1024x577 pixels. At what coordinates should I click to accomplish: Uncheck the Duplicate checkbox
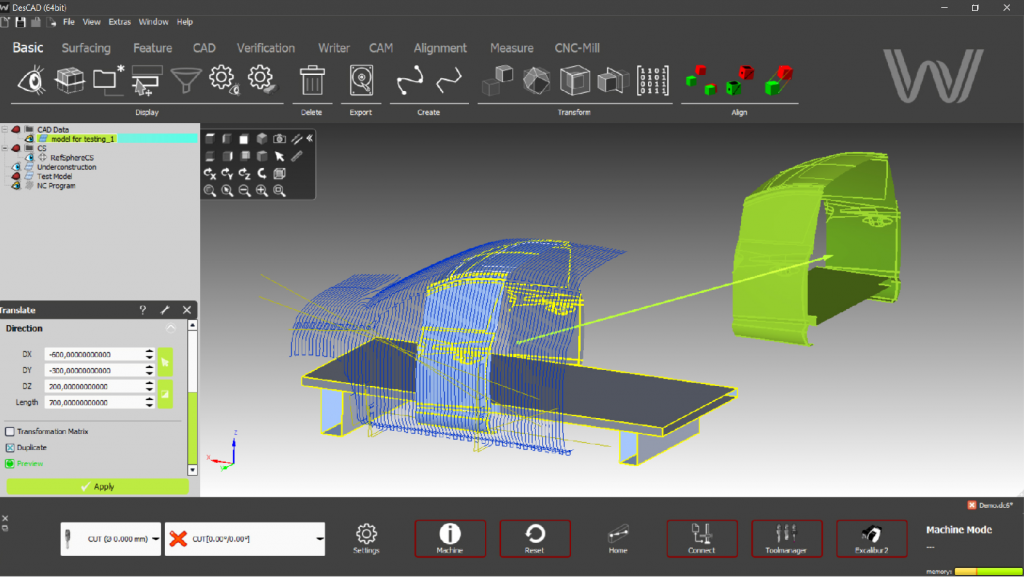(10, 447)
